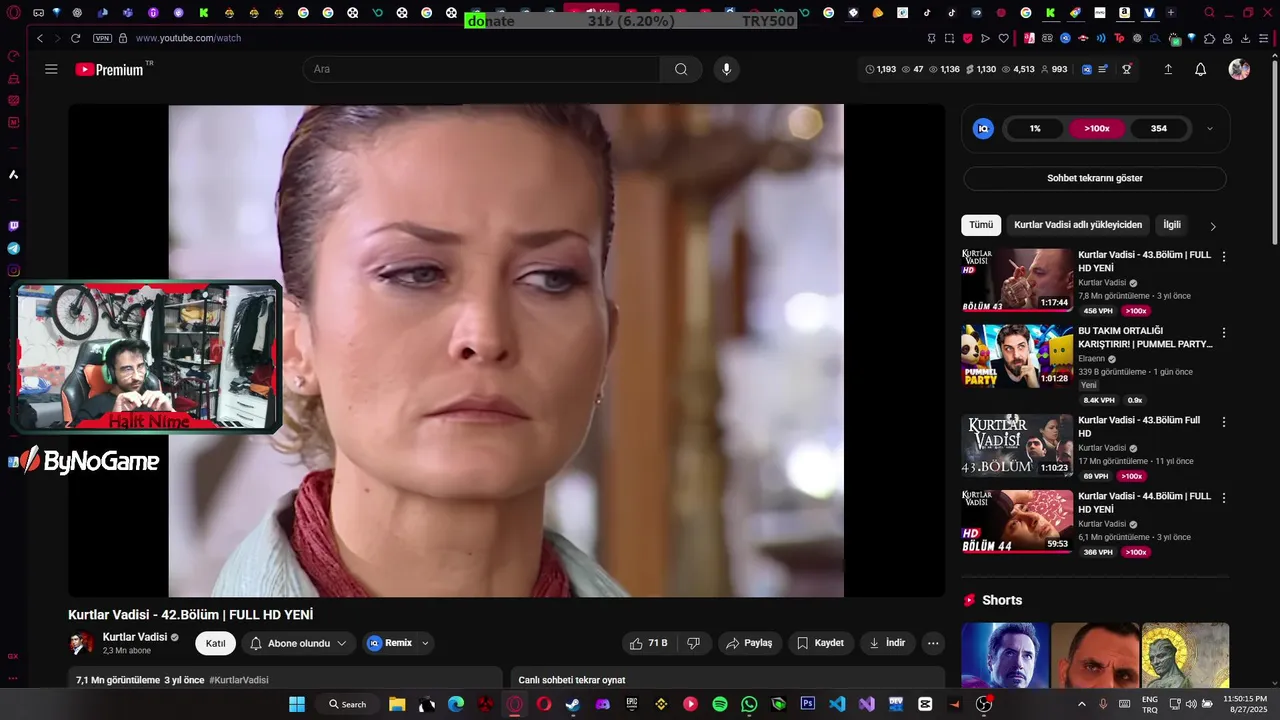The height and width of the screenshot is (720, 1280).
Task: Toggle the VPN badge in address bar
Action: [x=102, y=38]
